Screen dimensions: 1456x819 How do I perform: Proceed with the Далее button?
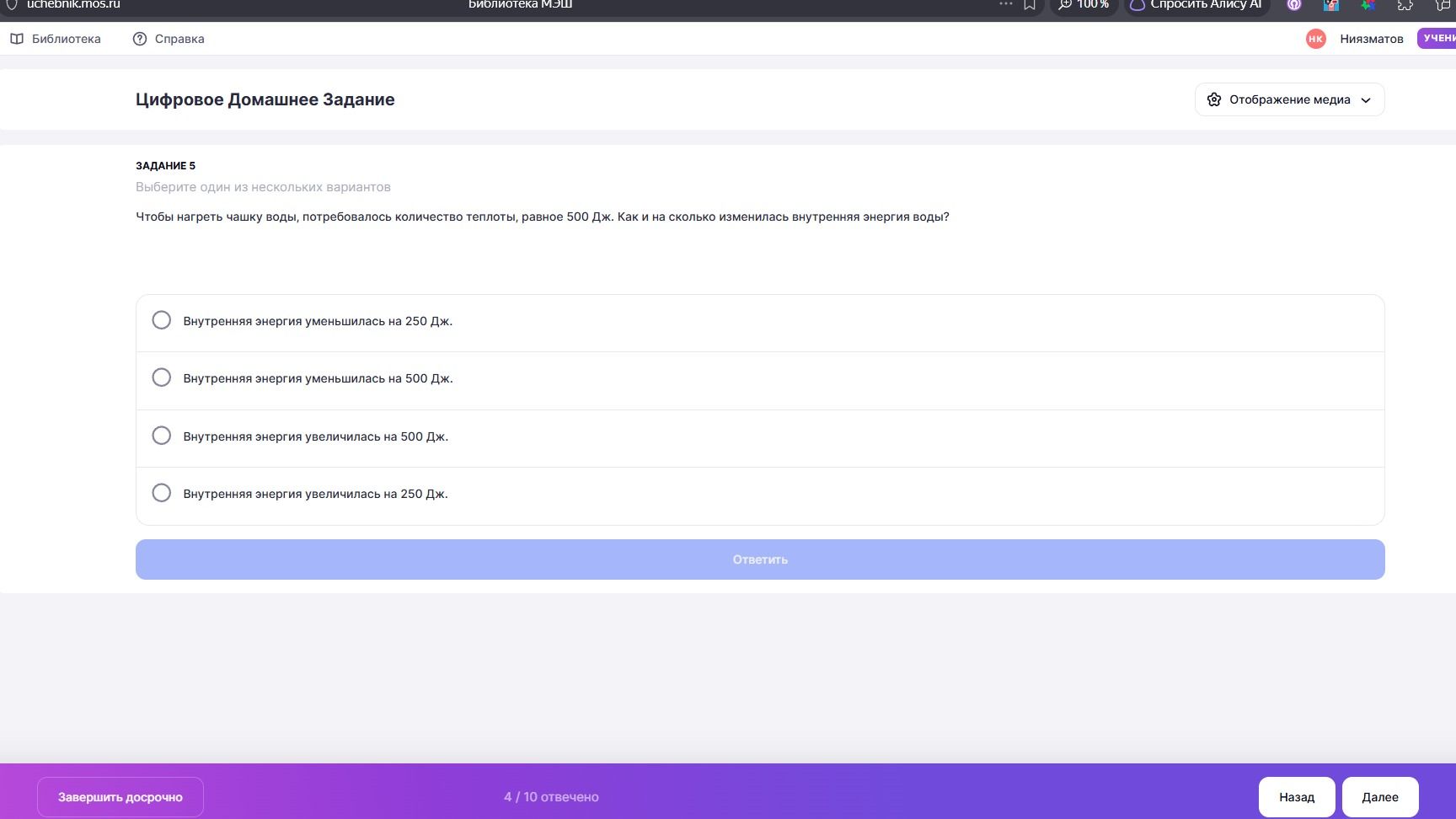[1380, 797]
